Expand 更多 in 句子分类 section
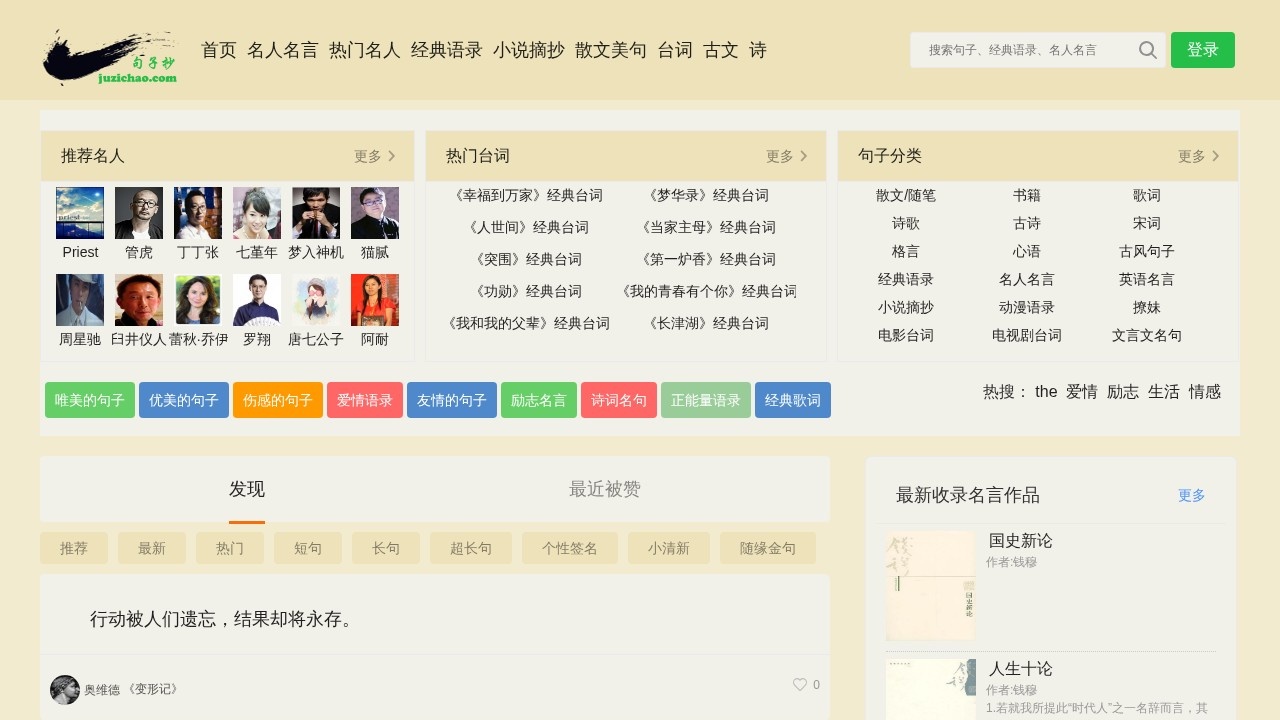1280x720 pixels. 1193,156
